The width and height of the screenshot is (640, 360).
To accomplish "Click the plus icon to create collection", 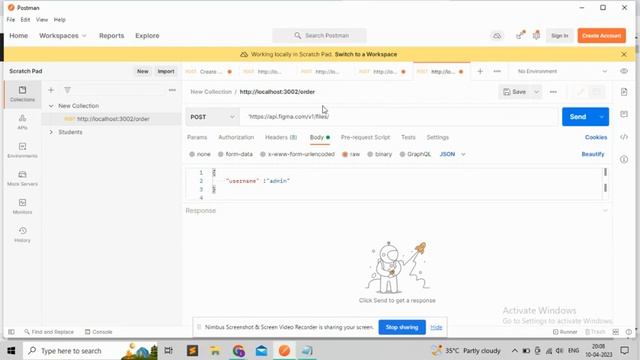I will (51, 90).
